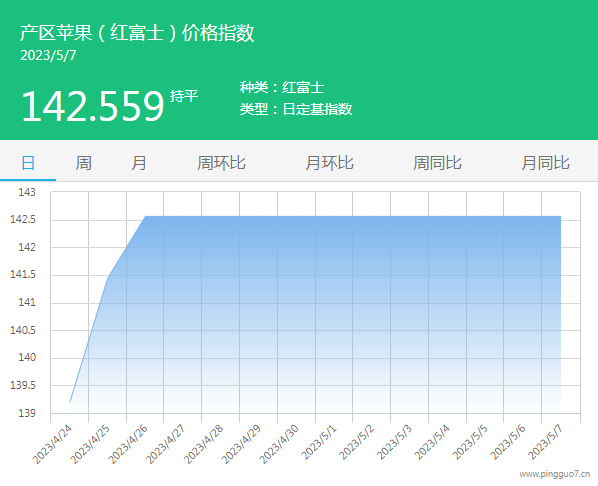
Task: Click the 2023/4/24 x-axis date label
Action: 52,444
